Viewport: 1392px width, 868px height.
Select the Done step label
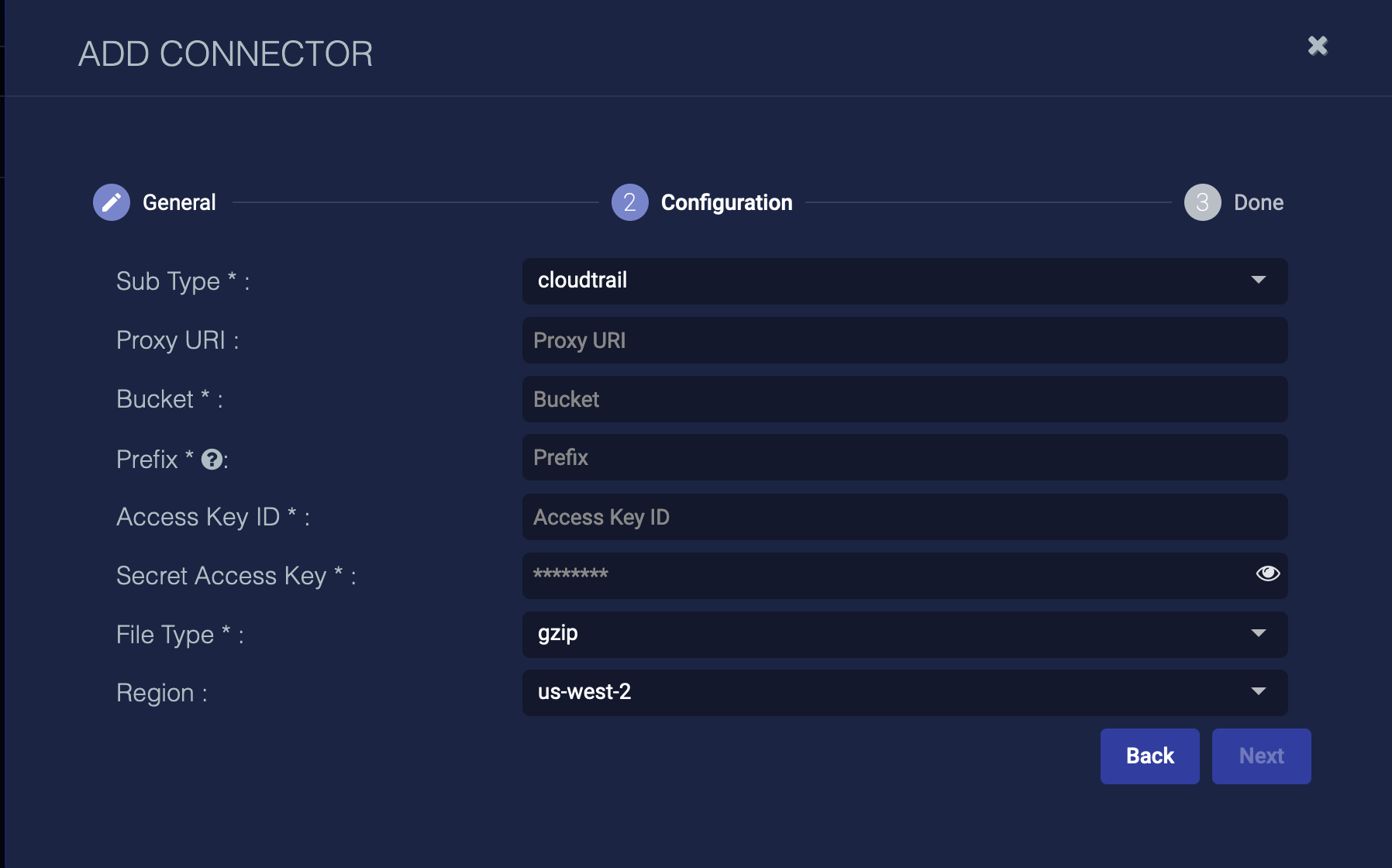[x=1259, y=202]
